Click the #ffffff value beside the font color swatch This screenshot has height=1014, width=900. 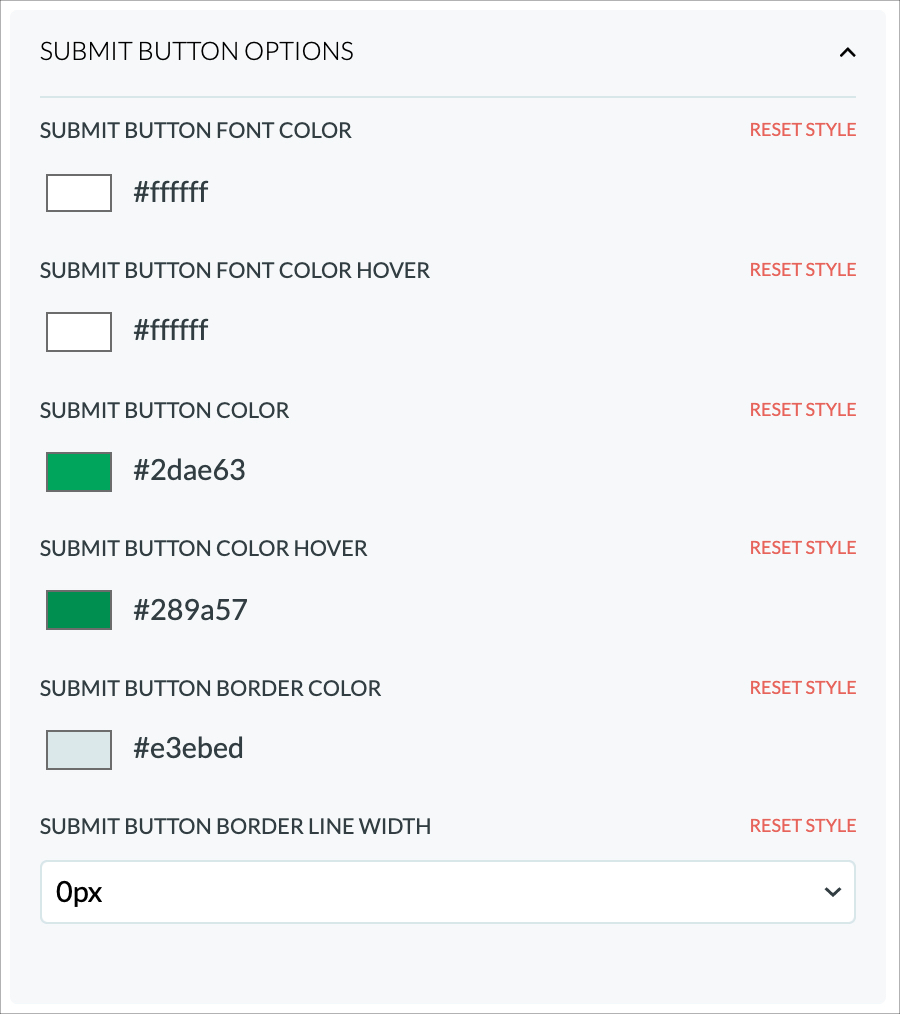(170, 192)
